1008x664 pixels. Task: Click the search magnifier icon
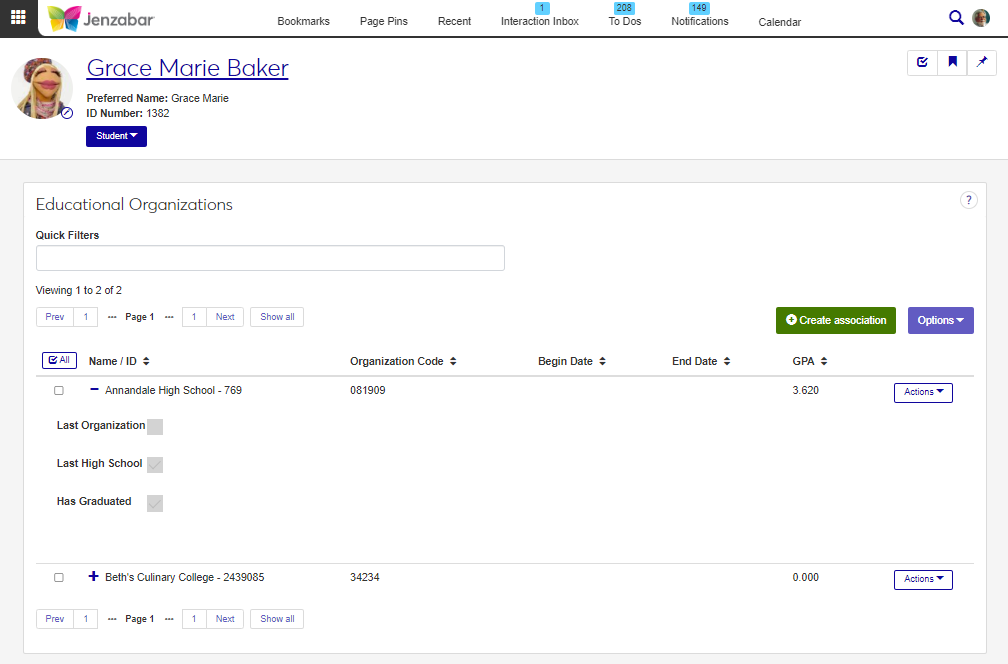(956, 17)
